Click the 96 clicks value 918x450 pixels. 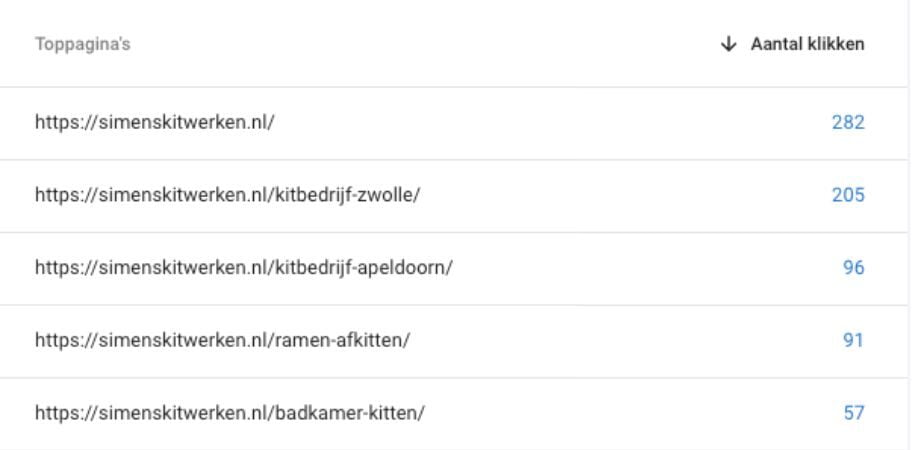(x=853, y=268)
